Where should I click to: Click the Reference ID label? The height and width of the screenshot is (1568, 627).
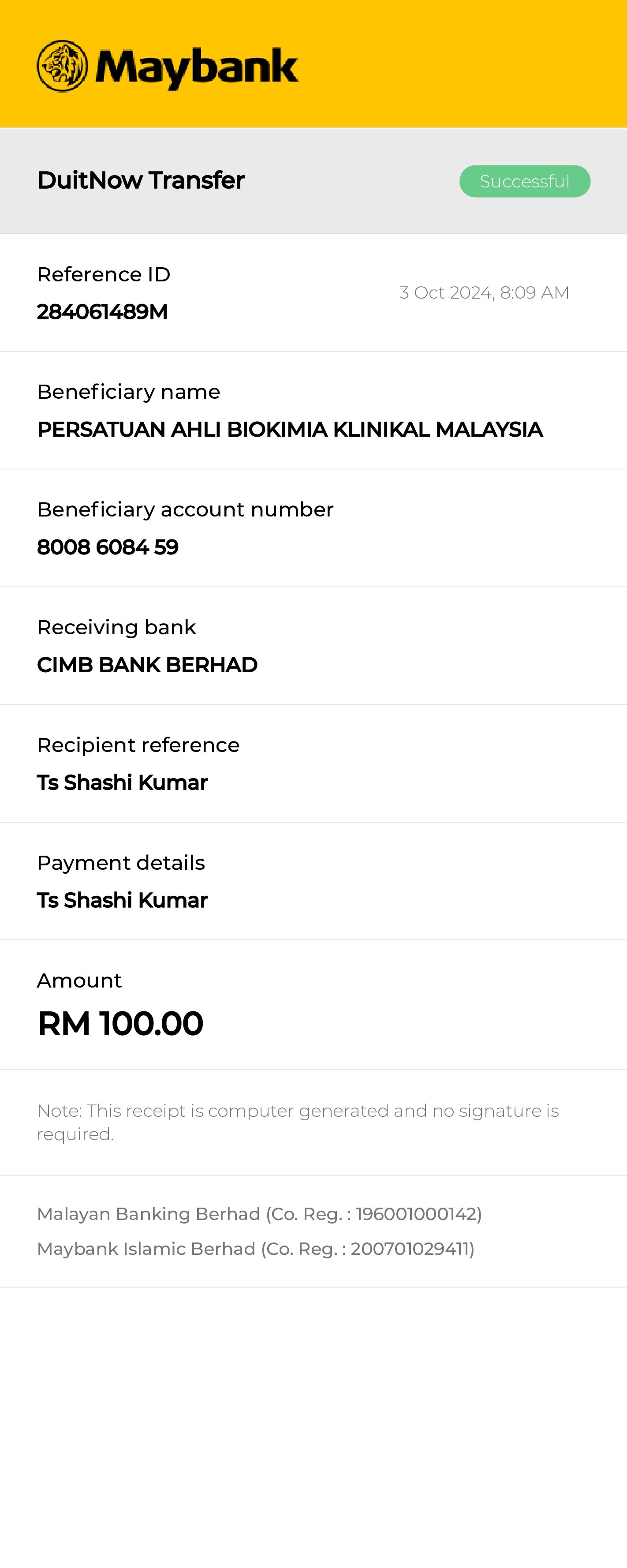pos(104,274)
